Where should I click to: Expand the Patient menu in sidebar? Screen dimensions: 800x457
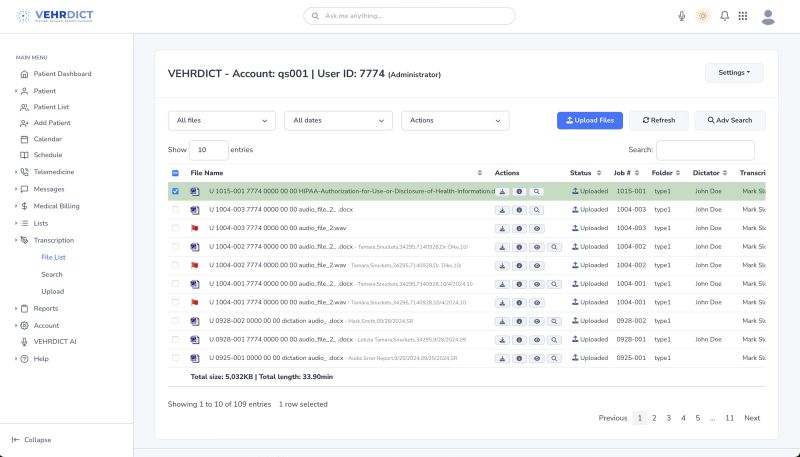pyautogui.click(x=16, y=91)
